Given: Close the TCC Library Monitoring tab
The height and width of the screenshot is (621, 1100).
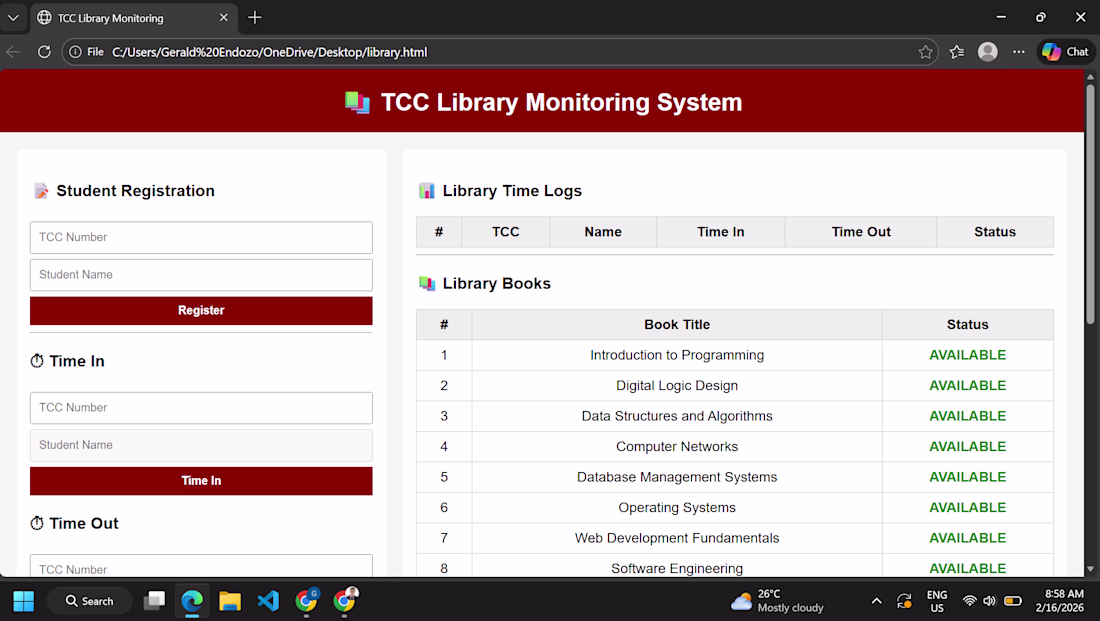Looking at the screenshot, I should point(223,18).
